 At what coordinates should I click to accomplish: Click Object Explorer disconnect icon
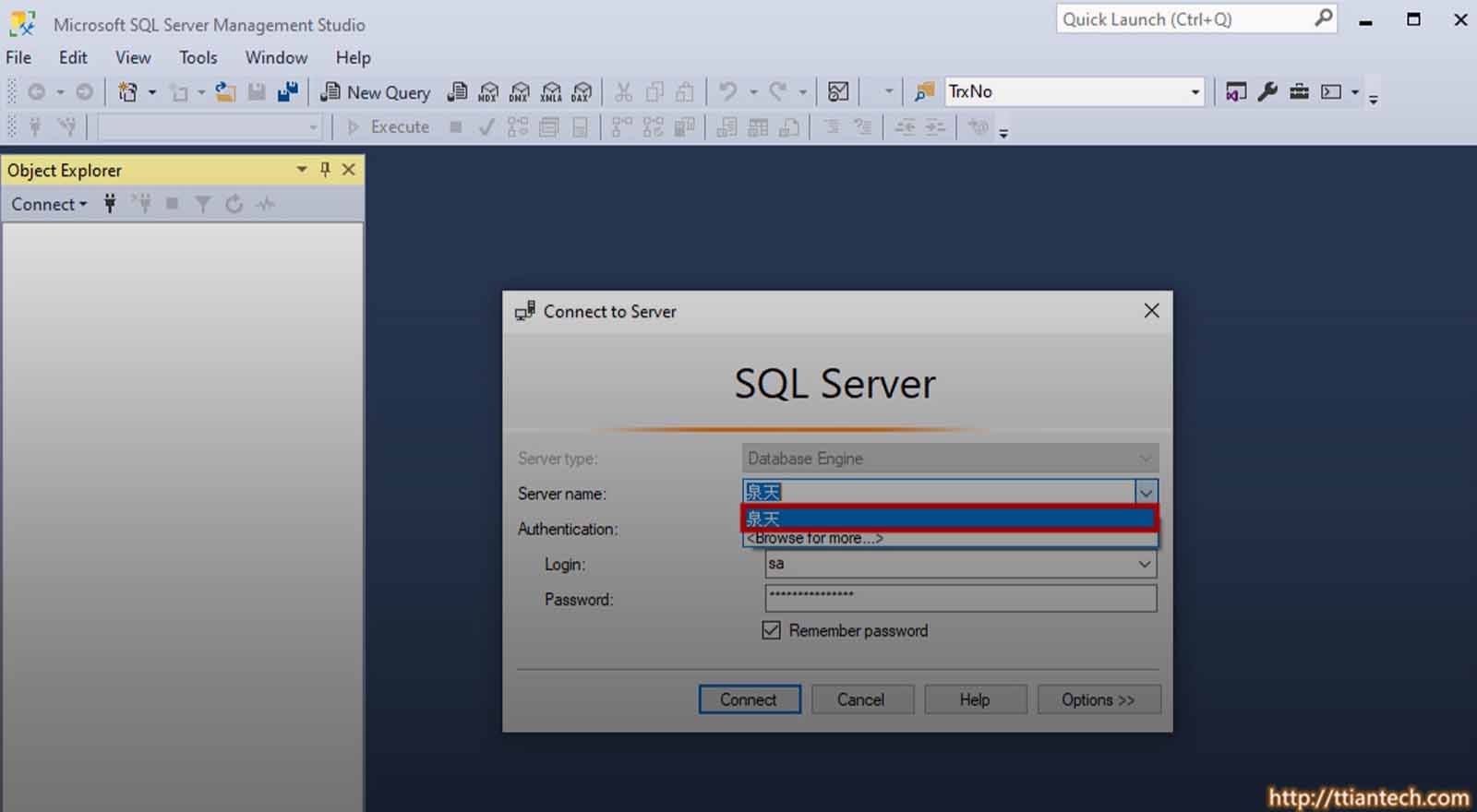pyautogui.click(x=141, y=204)
